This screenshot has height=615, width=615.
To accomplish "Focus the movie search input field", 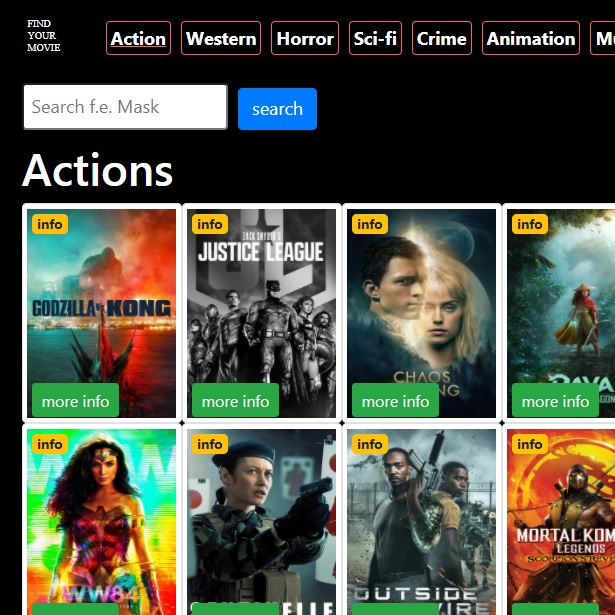I will click(x=126, y=107).
